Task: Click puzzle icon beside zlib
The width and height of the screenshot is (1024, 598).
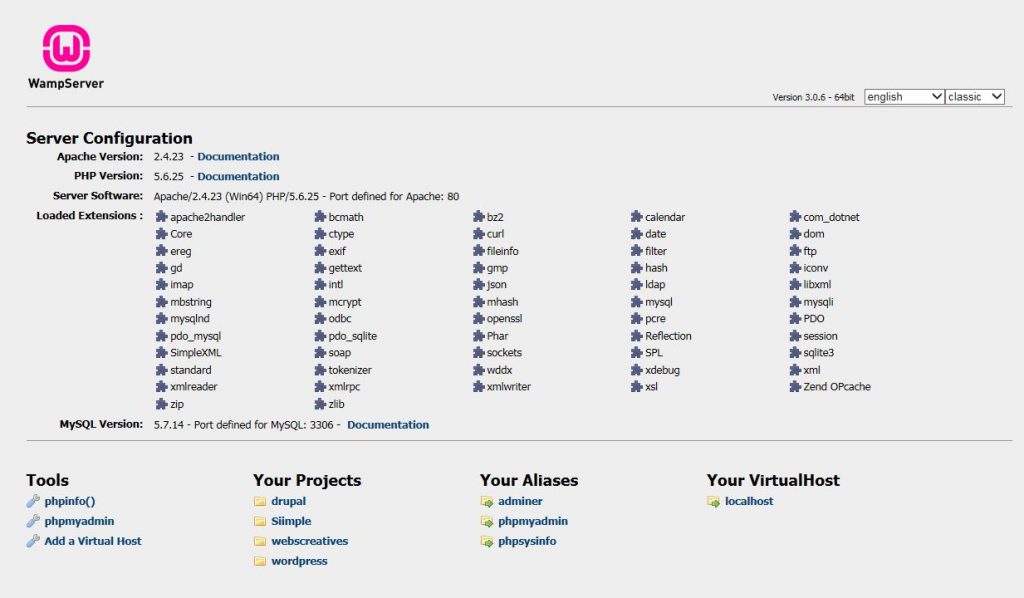Action: (320, 404)
